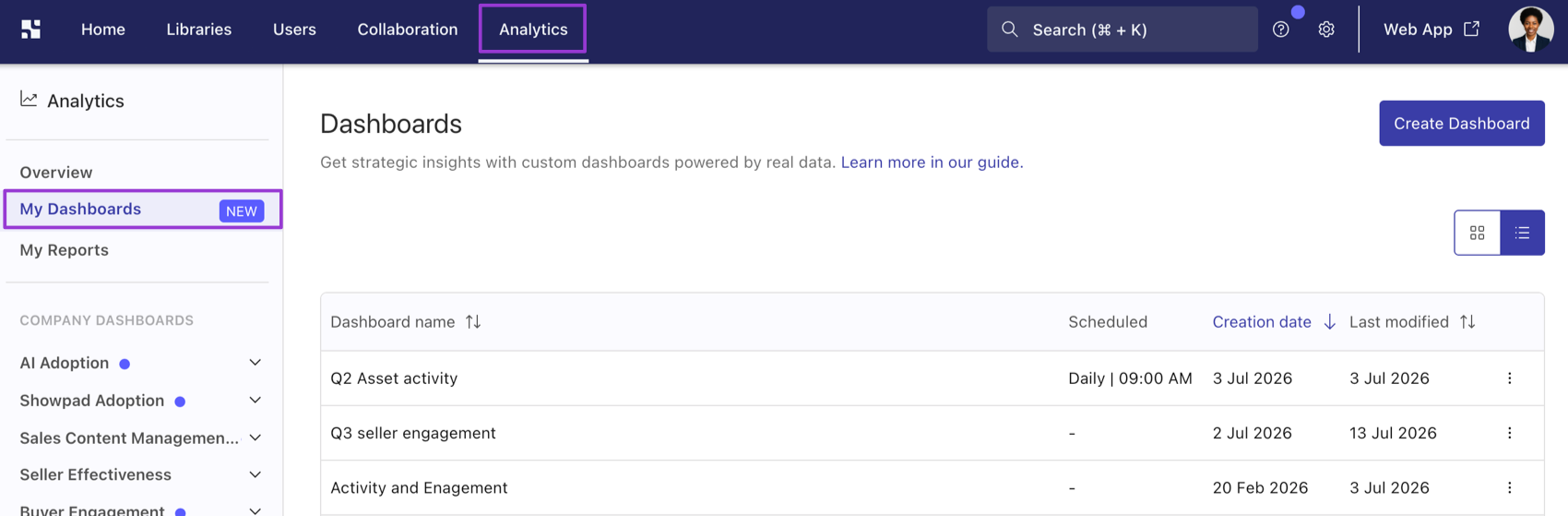Viewport: 1568px width, 516px height.
Task: Select the Analytics tab
Action: click(533, 30)
